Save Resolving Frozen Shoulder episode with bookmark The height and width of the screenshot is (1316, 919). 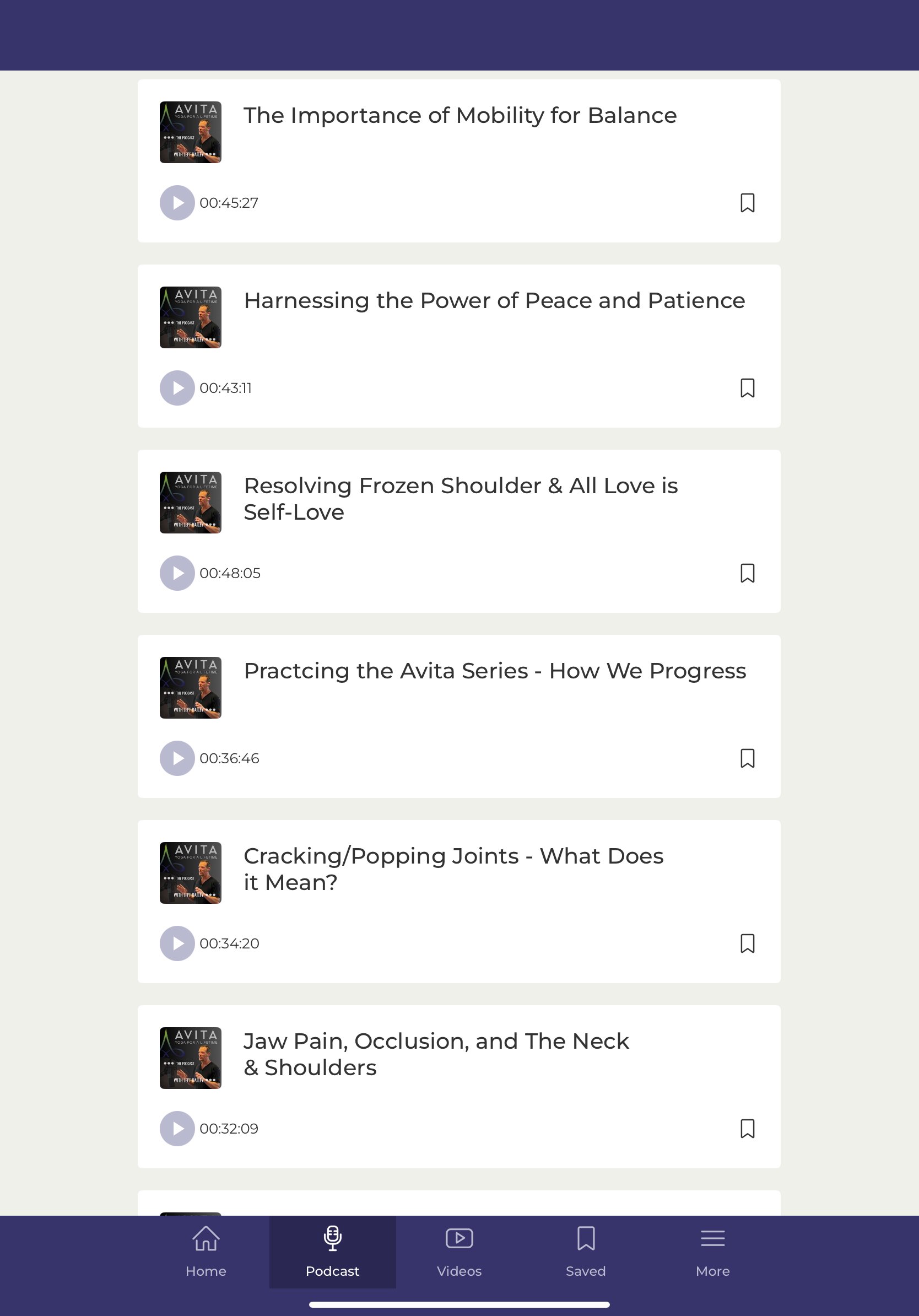click(x=747, y=573)
